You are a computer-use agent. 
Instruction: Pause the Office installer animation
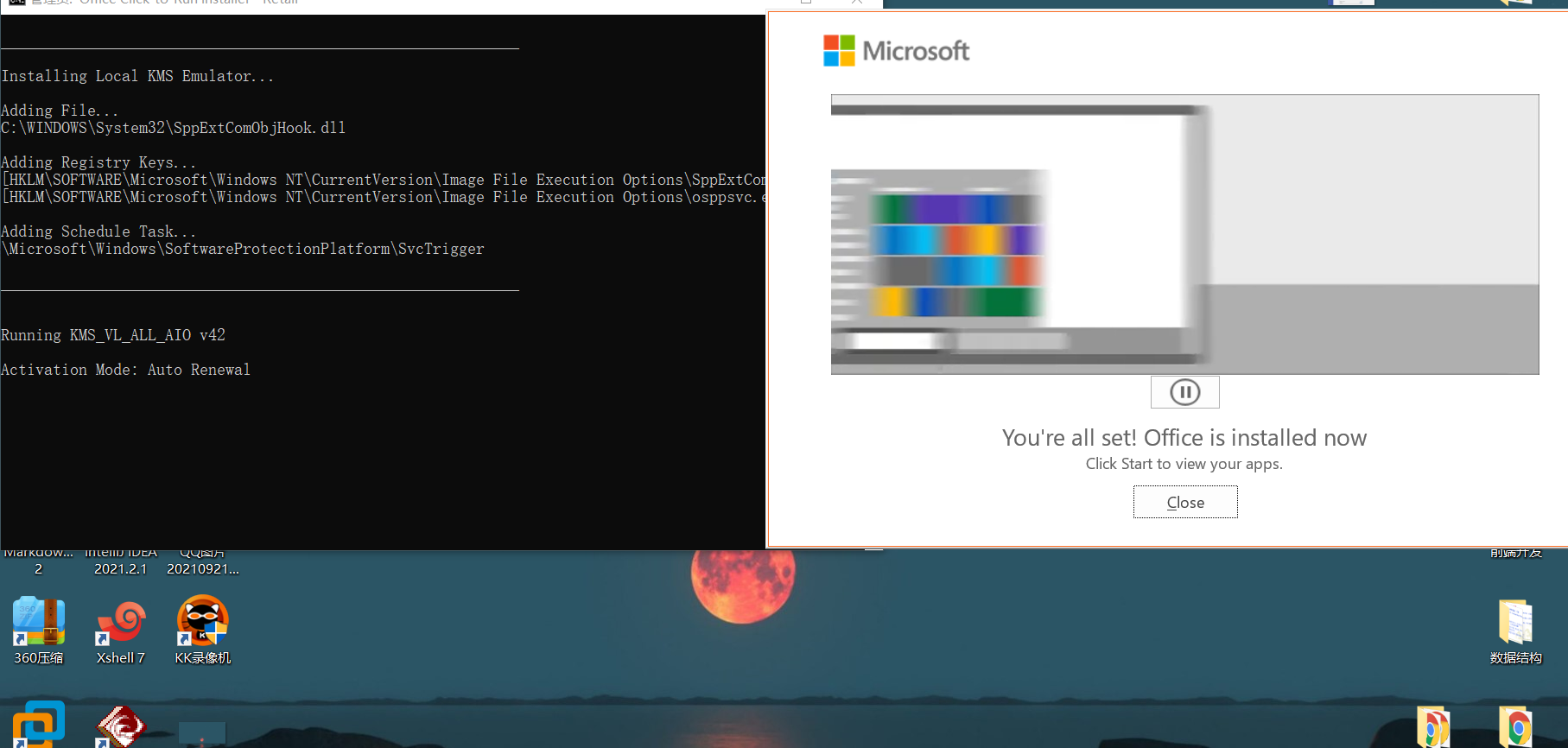(x=1184, y=392)
